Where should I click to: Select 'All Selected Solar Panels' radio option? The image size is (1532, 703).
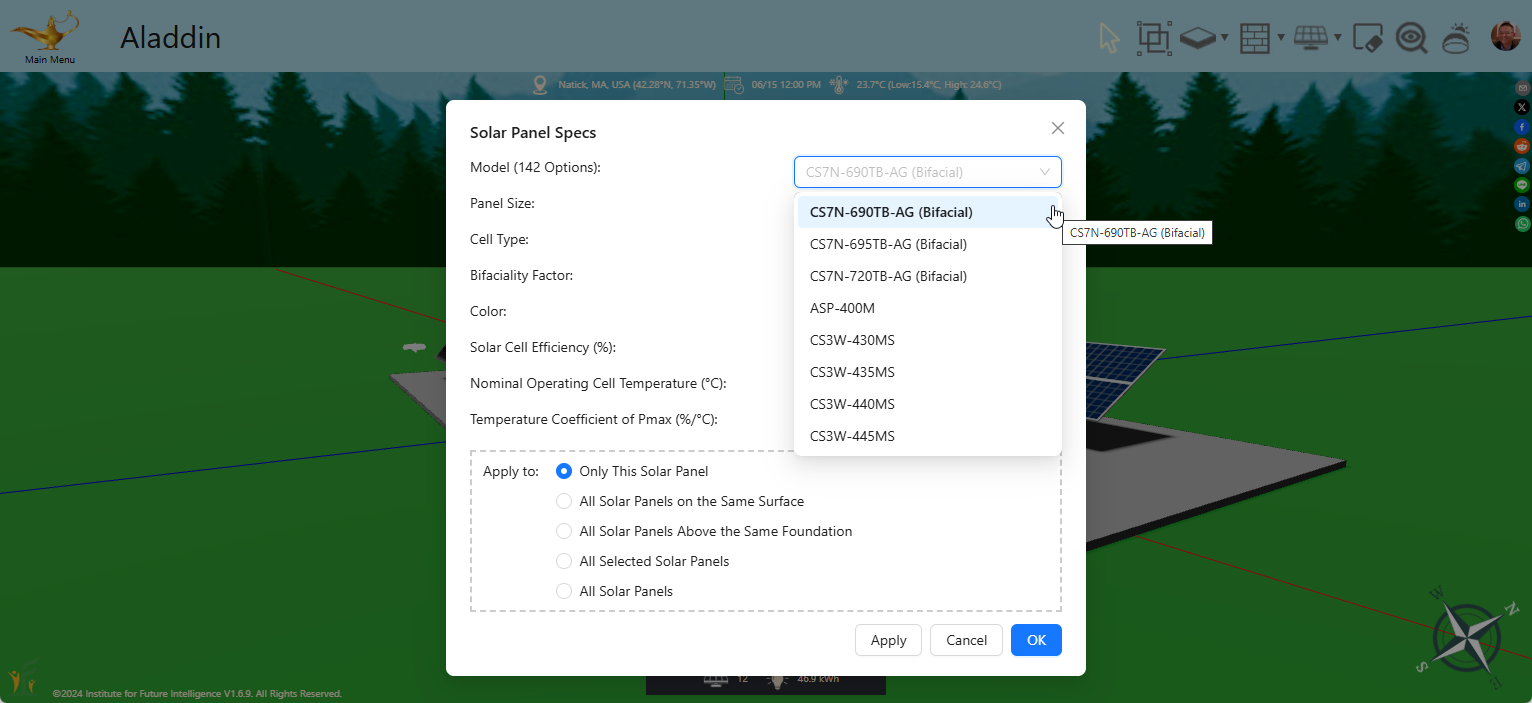point(564,561)
